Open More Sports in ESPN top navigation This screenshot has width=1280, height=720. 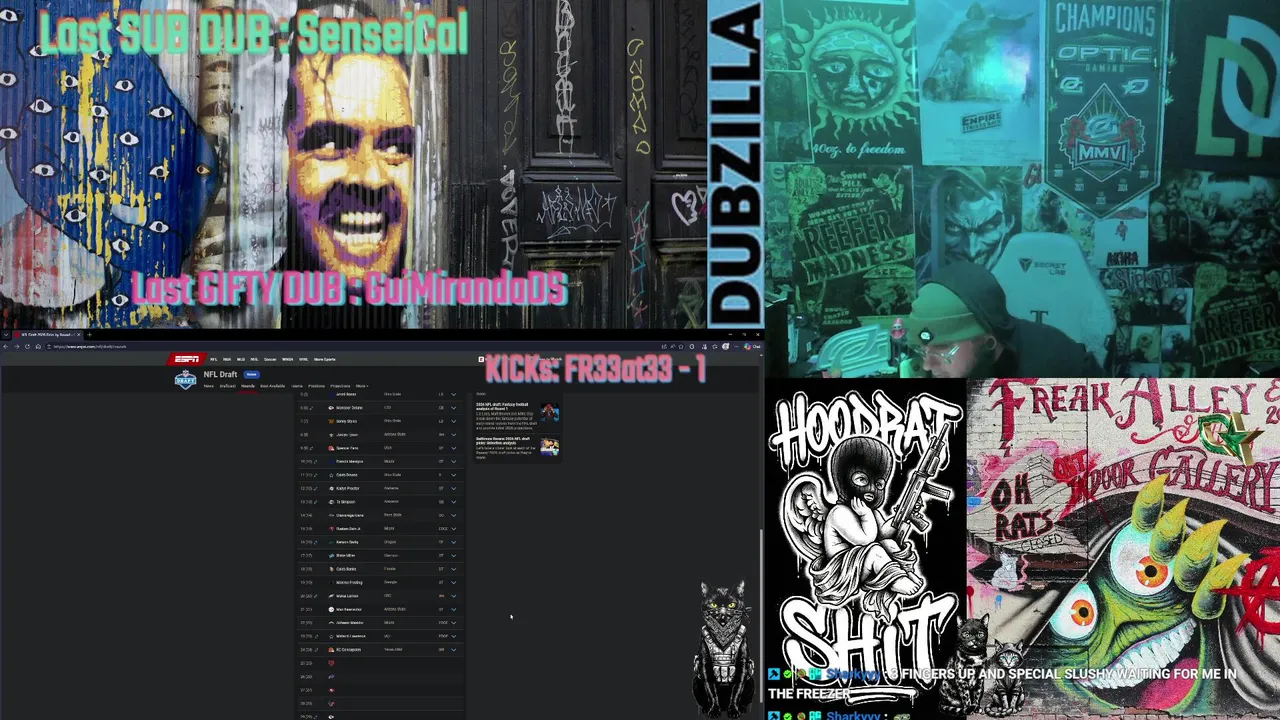(325, 359)
